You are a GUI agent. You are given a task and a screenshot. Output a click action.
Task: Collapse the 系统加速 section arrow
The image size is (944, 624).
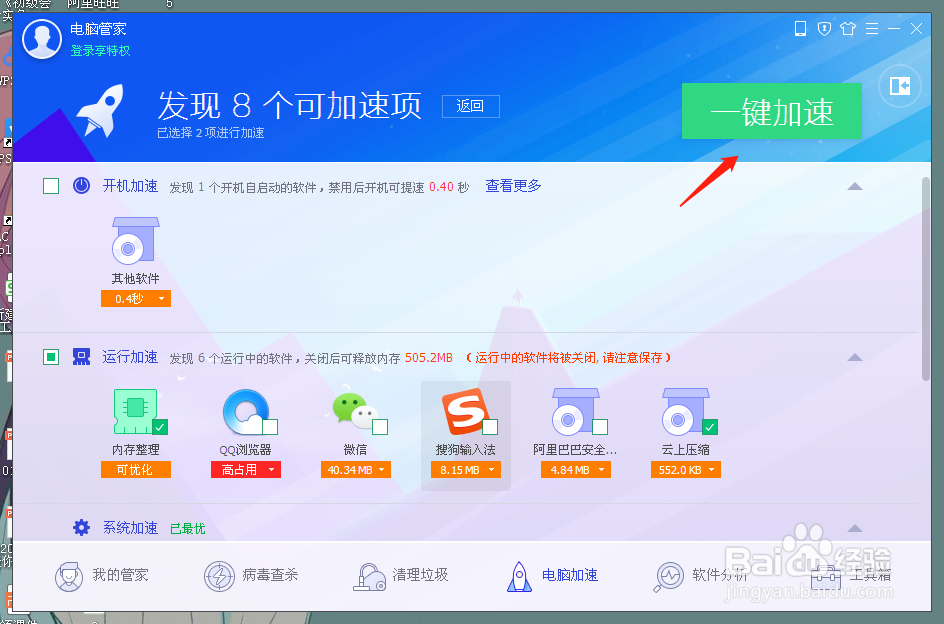coord(855,528)
